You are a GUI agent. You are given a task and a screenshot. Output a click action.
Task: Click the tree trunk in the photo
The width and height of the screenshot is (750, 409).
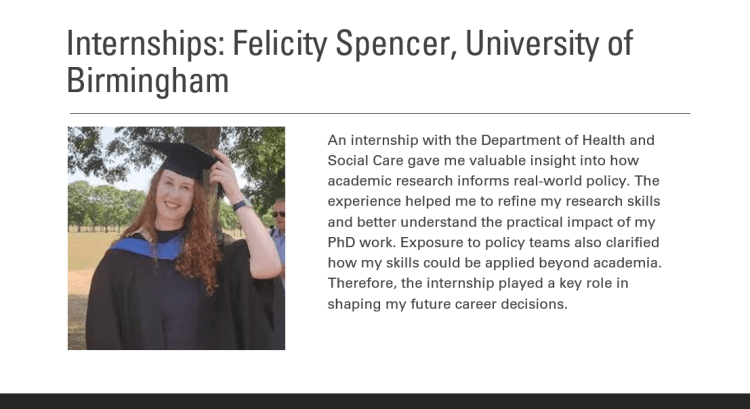coord(207,140)
